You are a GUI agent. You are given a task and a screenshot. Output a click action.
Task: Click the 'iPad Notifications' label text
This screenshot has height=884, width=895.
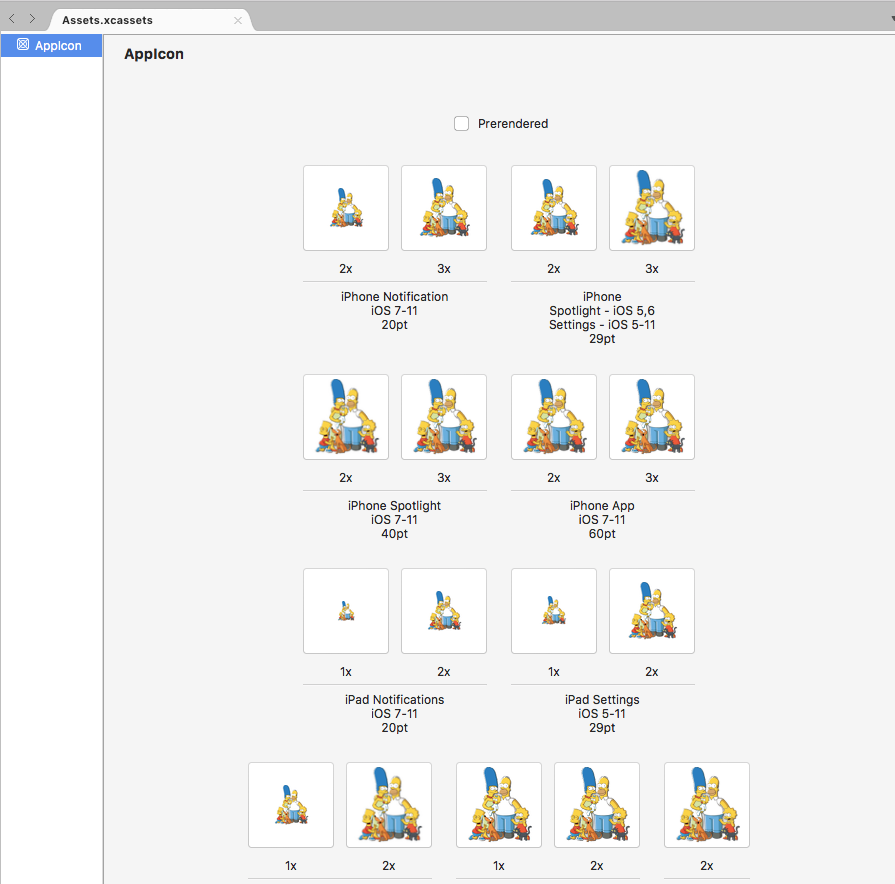pyautogui.click(x=394, y=700)
